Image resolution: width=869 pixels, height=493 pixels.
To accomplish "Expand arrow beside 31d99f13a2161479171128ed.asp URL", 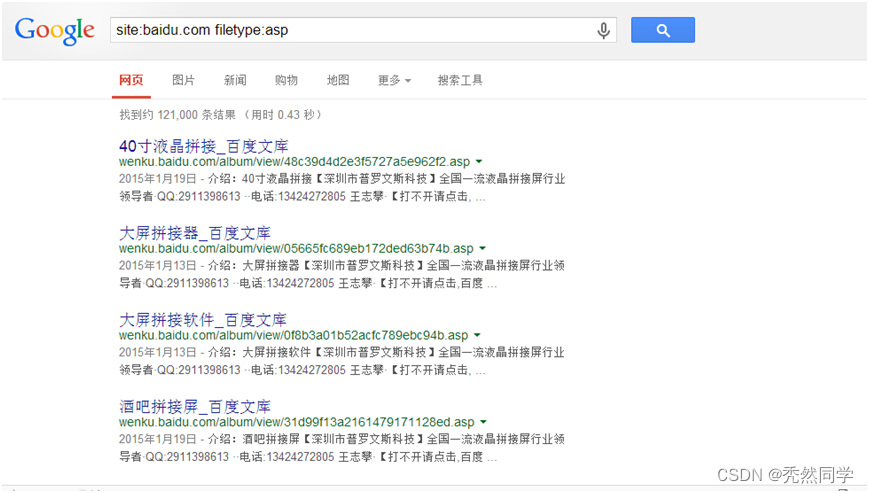I will click(x=483, y=422).
